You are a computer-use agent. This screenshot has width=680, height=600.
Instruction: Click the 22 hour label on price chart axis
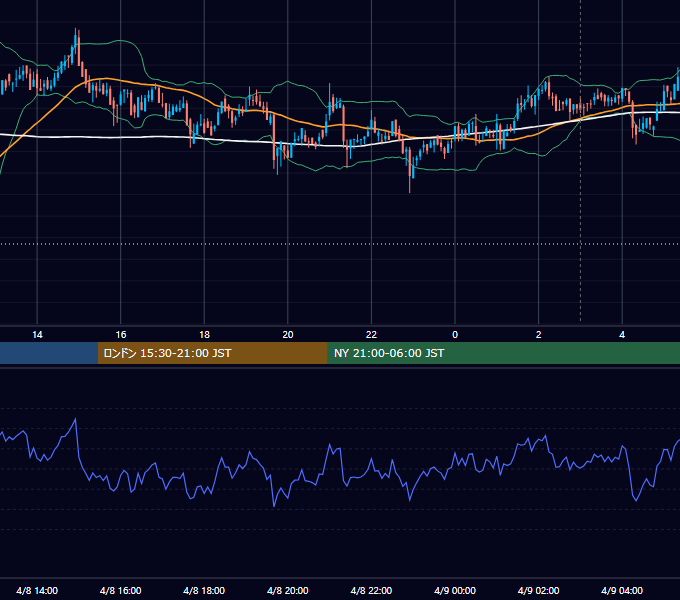[x=371, y=335]
